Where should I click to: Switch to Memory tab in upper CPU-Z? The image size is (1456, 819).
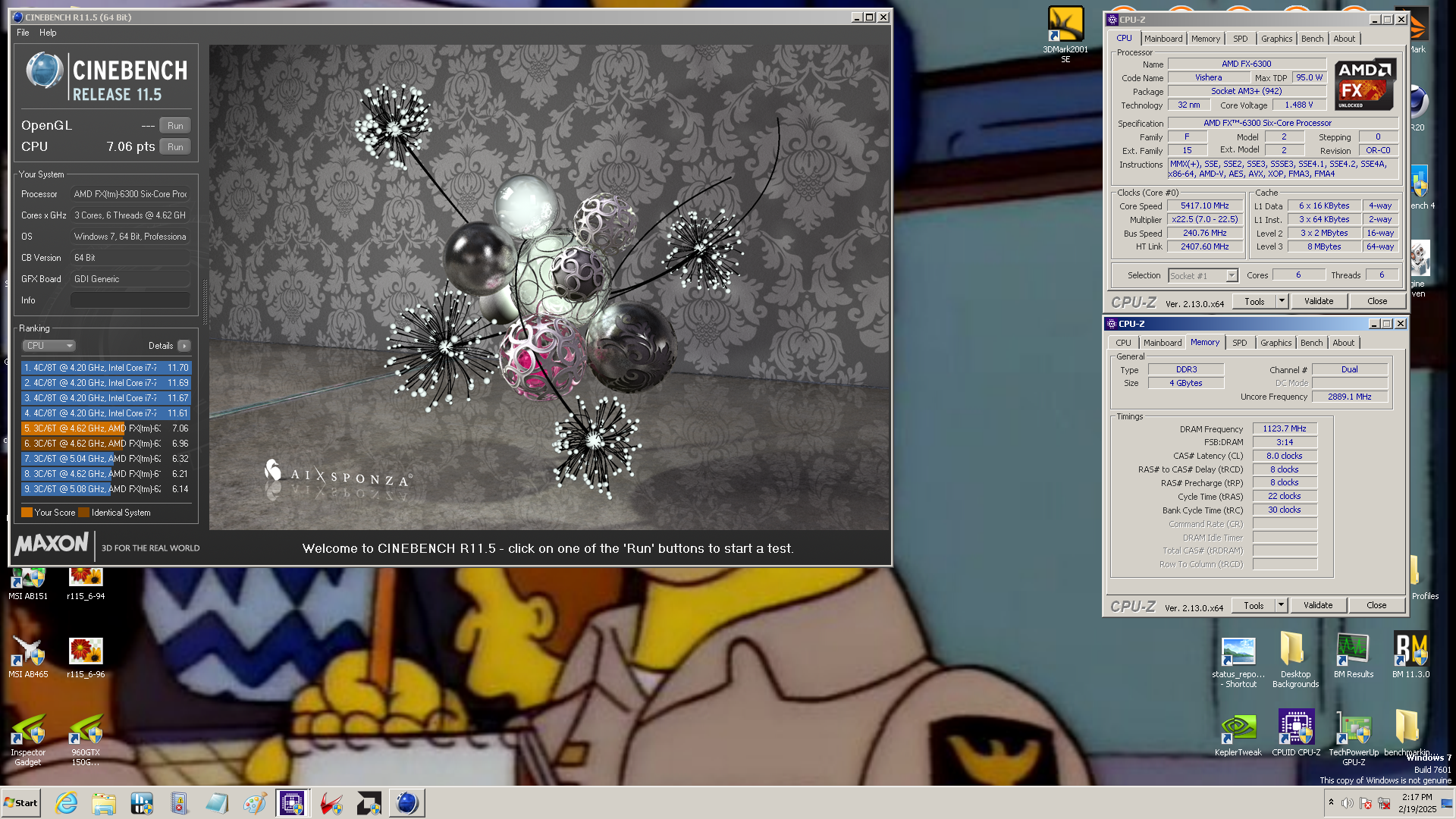[1206, 39]
